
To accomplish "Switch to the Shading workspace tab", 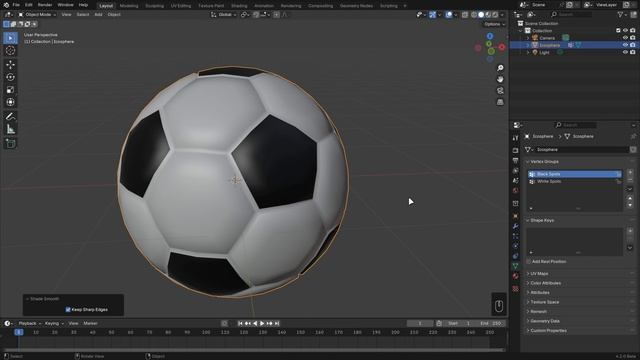I will point(239,6).
